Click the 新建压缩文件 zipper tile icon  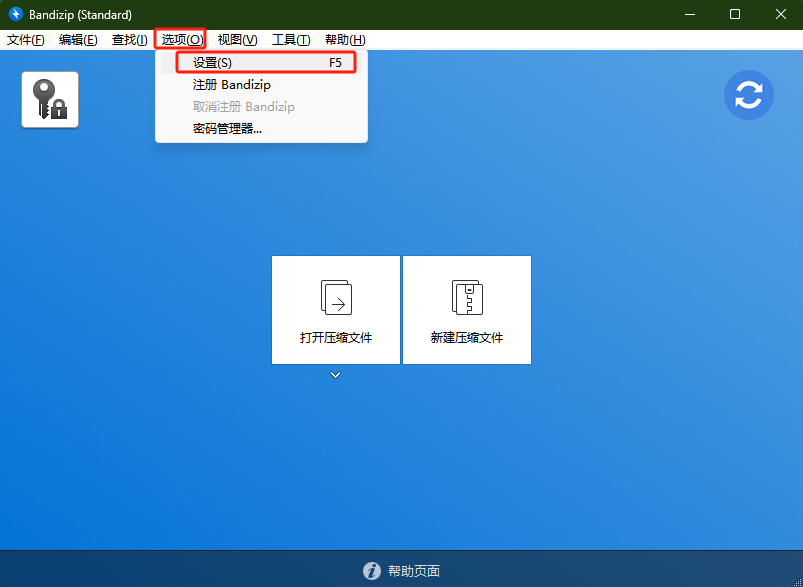tap(467, 298)
